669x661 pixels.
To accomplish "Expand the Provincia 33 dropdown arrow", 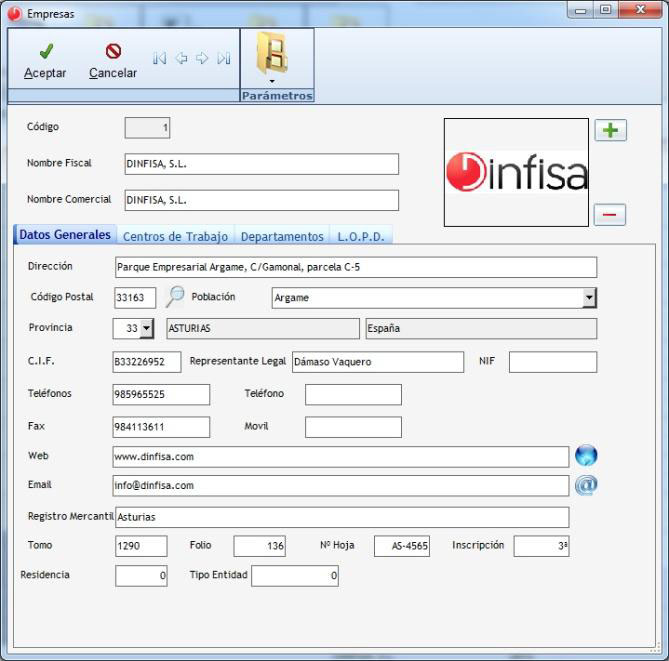I will click(x=146, y=329).
